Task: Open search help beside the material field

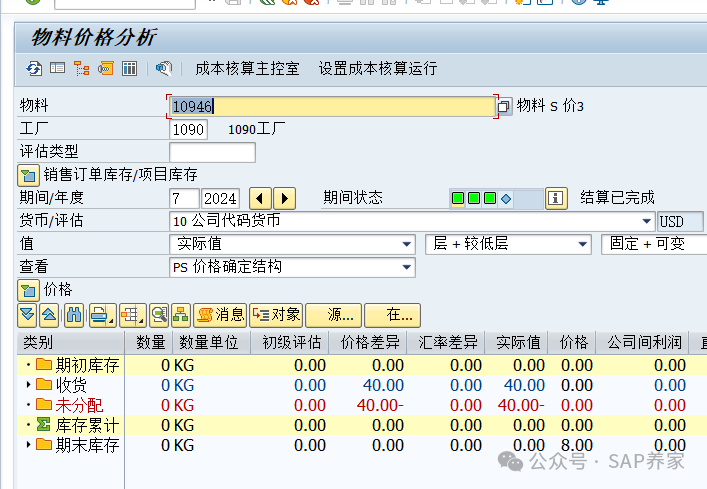Action: 504,107
